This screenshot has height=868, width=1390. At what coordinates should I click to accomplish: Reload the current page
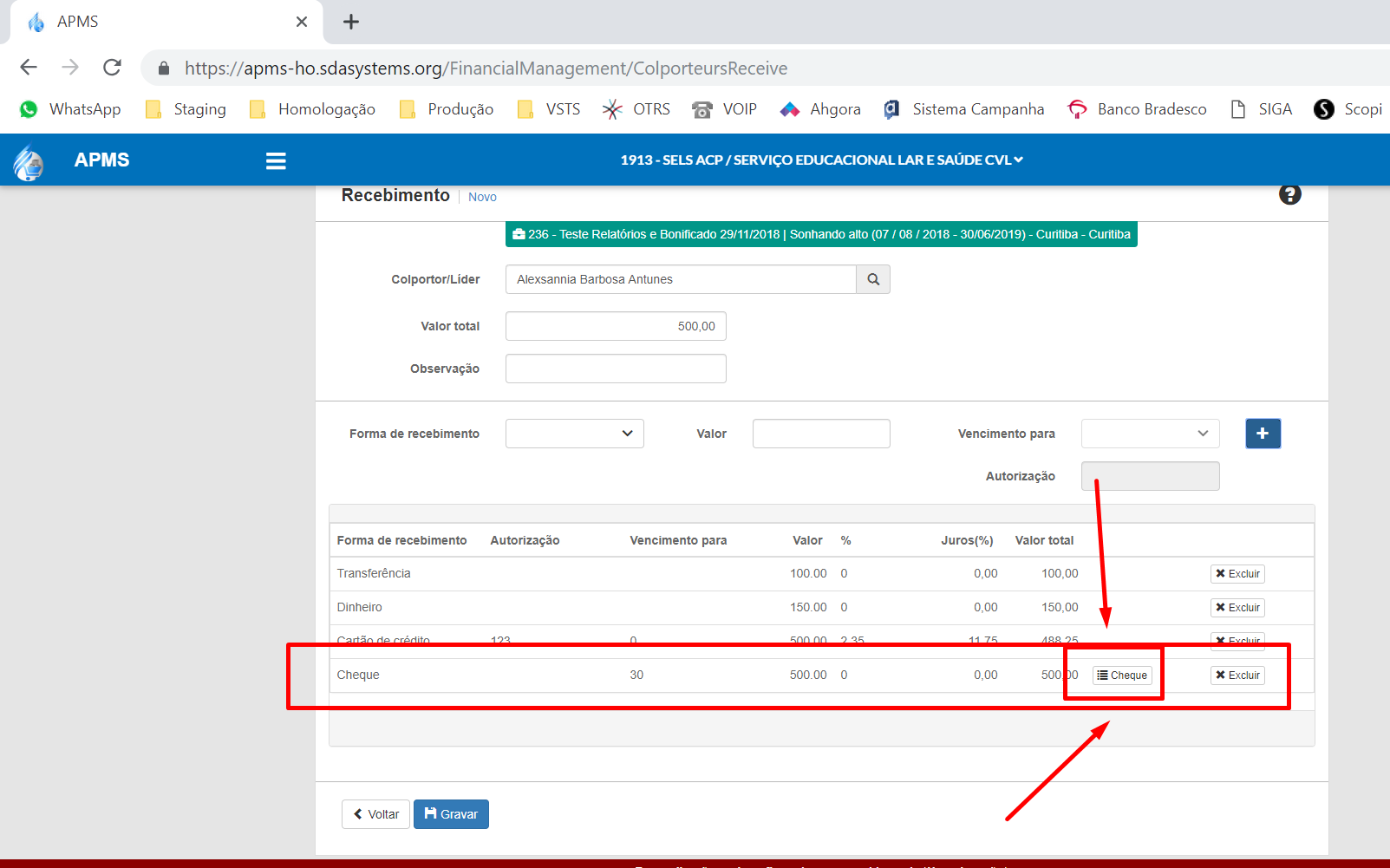click(112, 68)
